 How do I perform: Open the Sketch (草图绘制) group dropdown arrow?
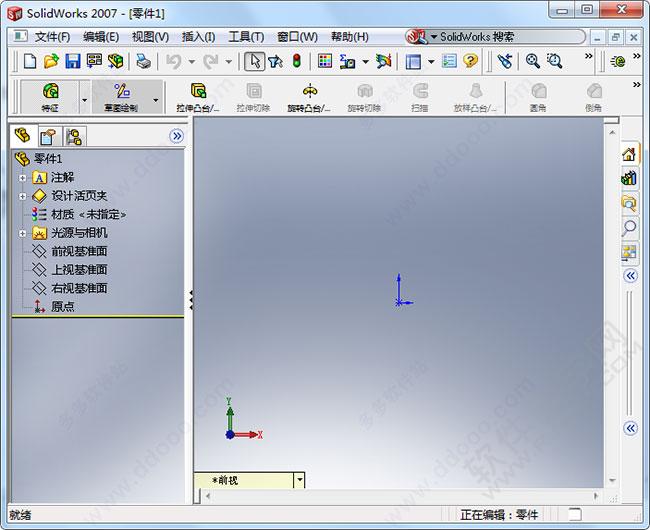[x=156, y=100]
